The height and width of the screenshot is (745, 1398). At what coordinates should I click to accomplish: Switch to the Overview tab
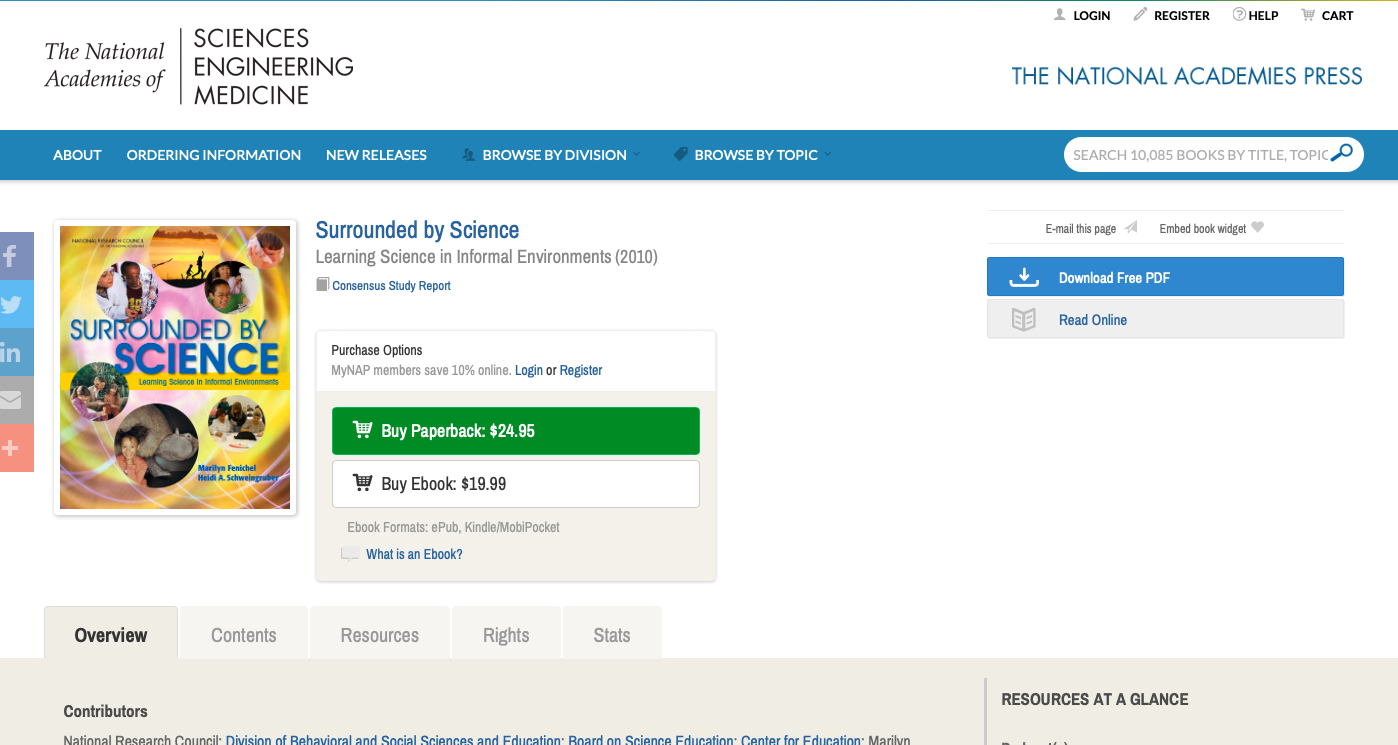point(111,633)
